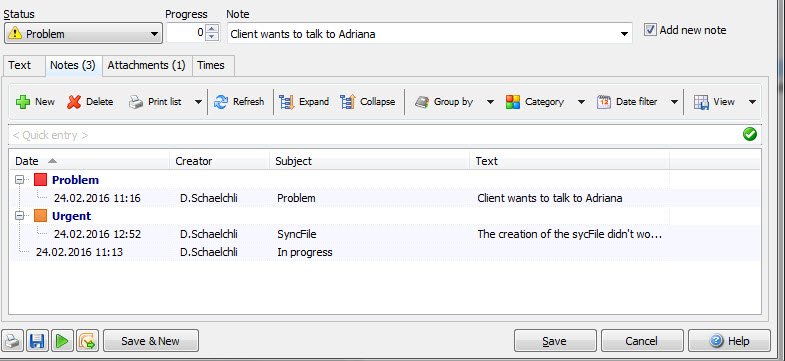
Task: Click the blue floppy disk save icon
Action: (38, 341)
